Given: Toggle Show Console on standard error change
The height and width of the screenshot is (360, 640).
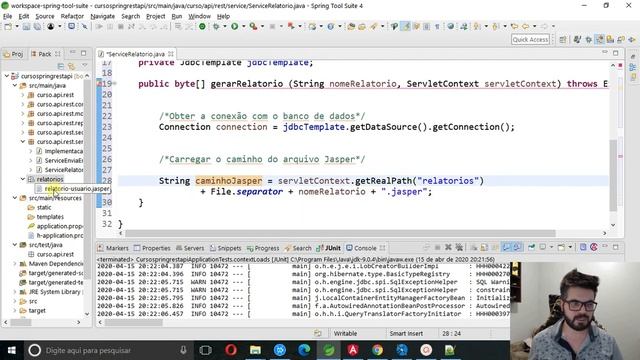Looking at the screenshot, I should pyautogui.click(x=517, y=247).
